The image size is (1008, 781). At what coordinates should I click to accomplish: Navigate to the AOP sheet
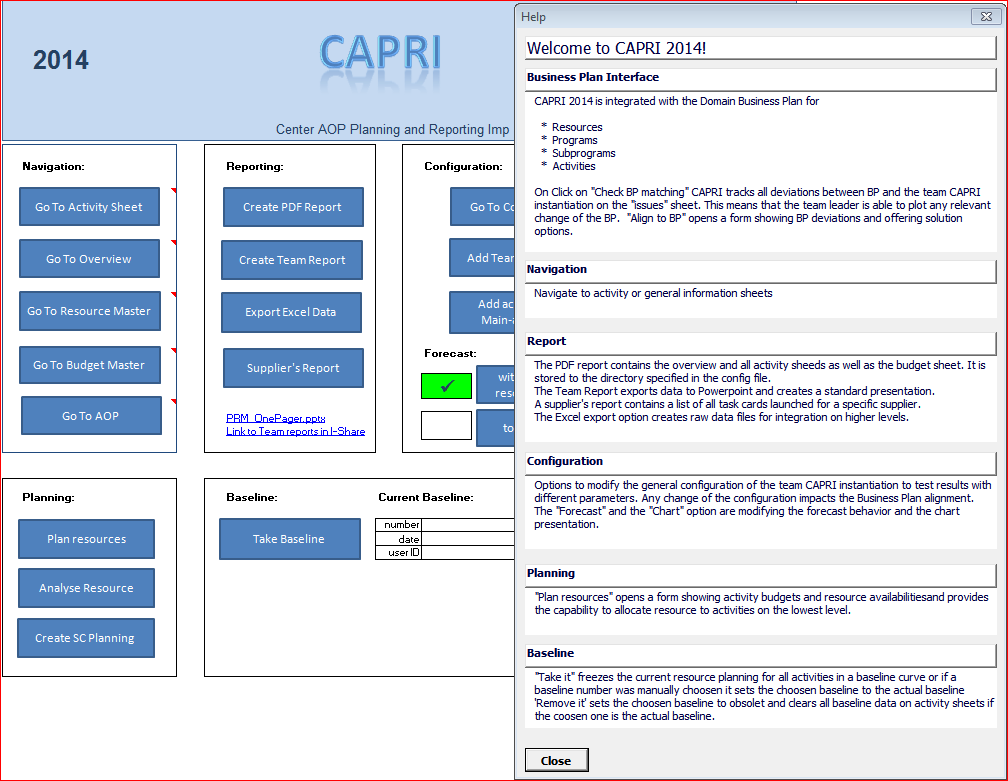click(89, 415)
